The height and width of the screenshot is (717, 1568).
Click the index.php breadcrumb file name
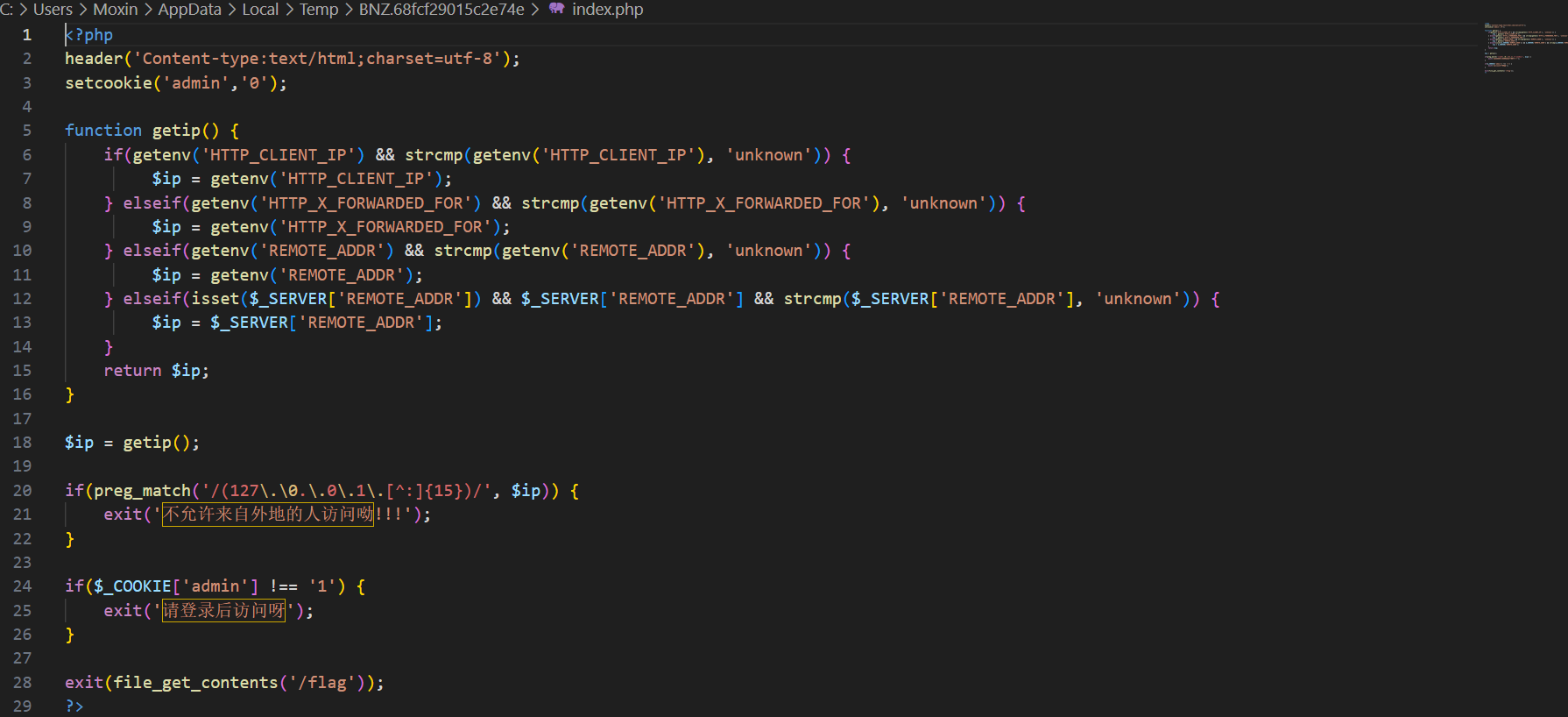[607, 9]
